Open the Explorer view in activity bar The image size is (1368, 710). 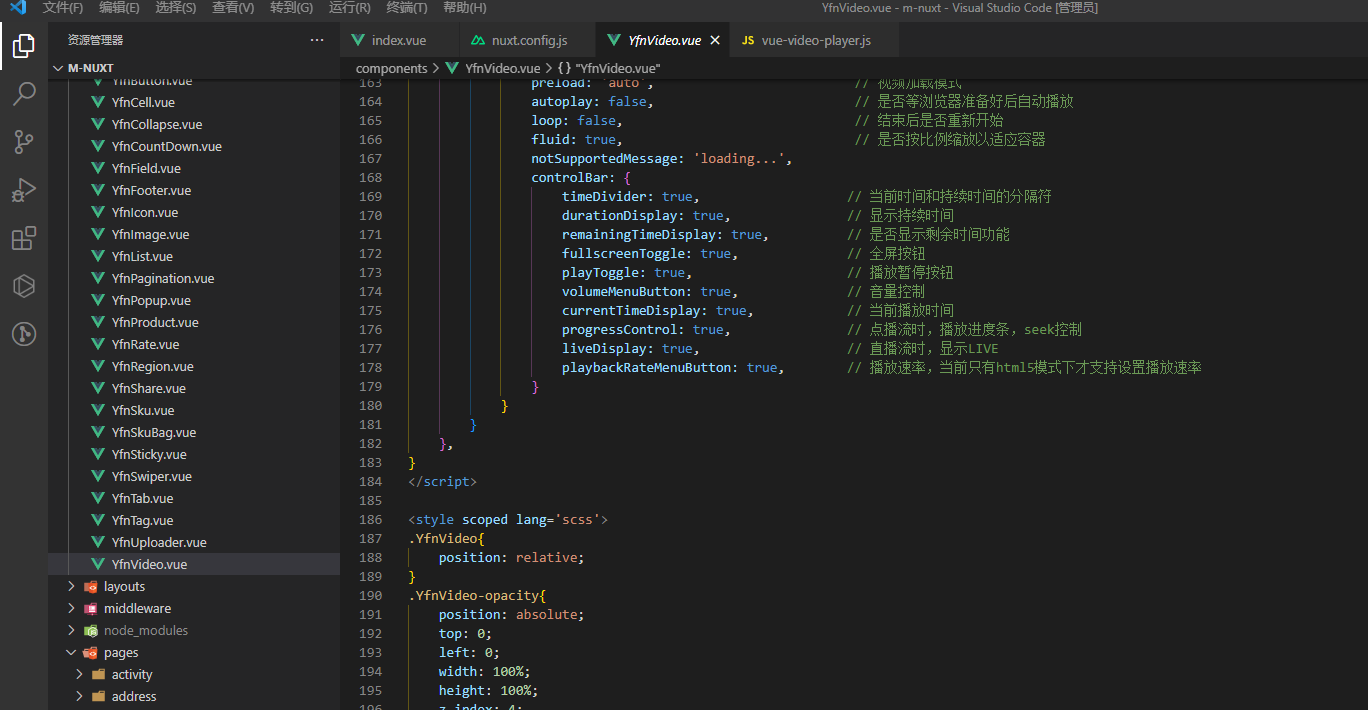(23, 46)
